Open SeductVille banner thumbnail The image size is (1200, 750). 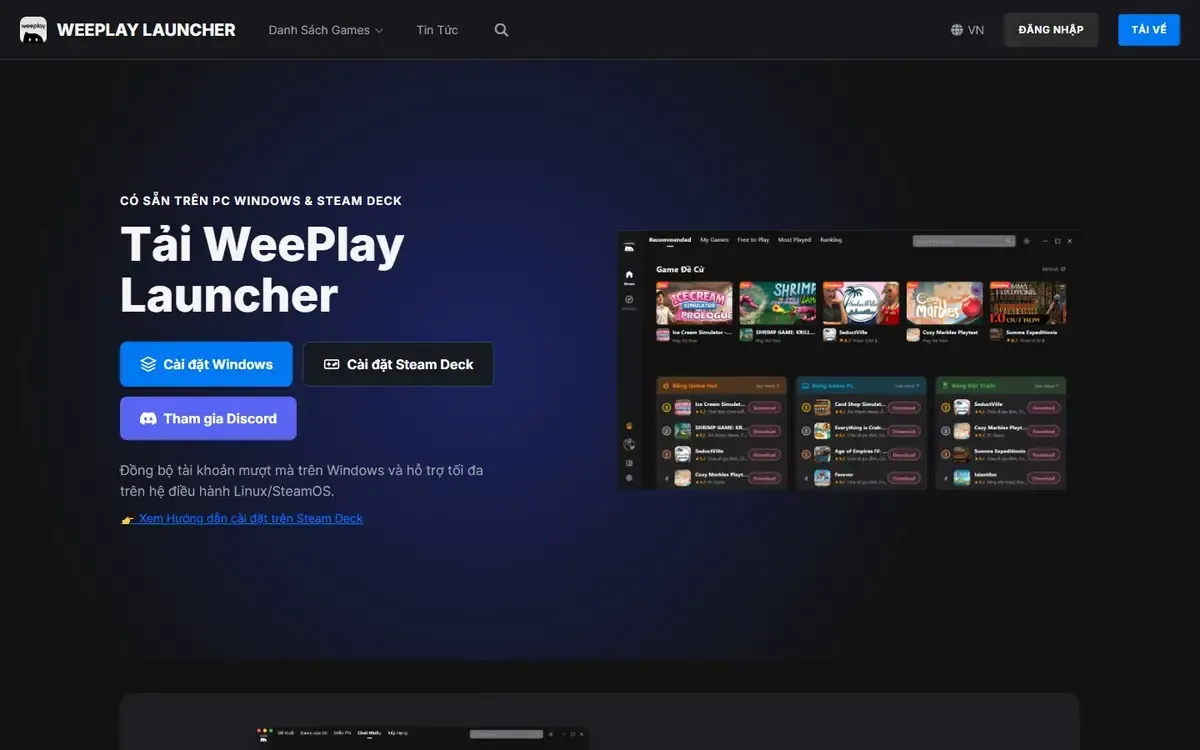pos(861,303)
